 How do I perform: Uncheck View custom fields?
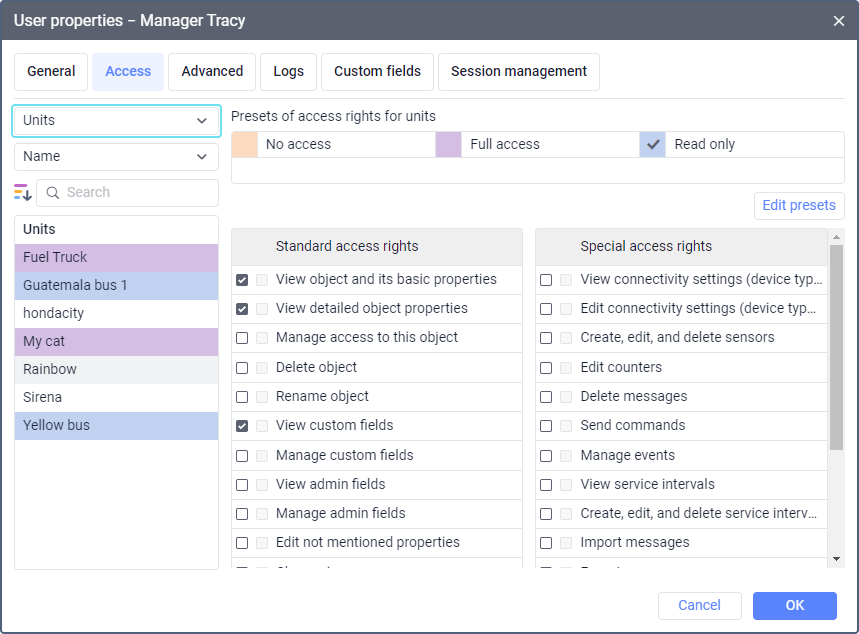(x=242, y=426)
